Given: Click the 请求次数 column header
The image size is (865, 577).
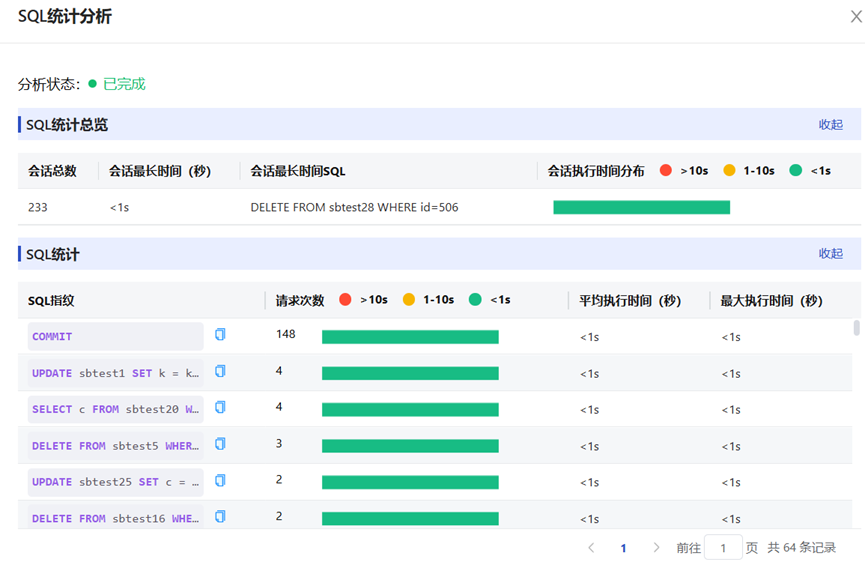Looking at the screenshot, I should click(x=300, y=301).
